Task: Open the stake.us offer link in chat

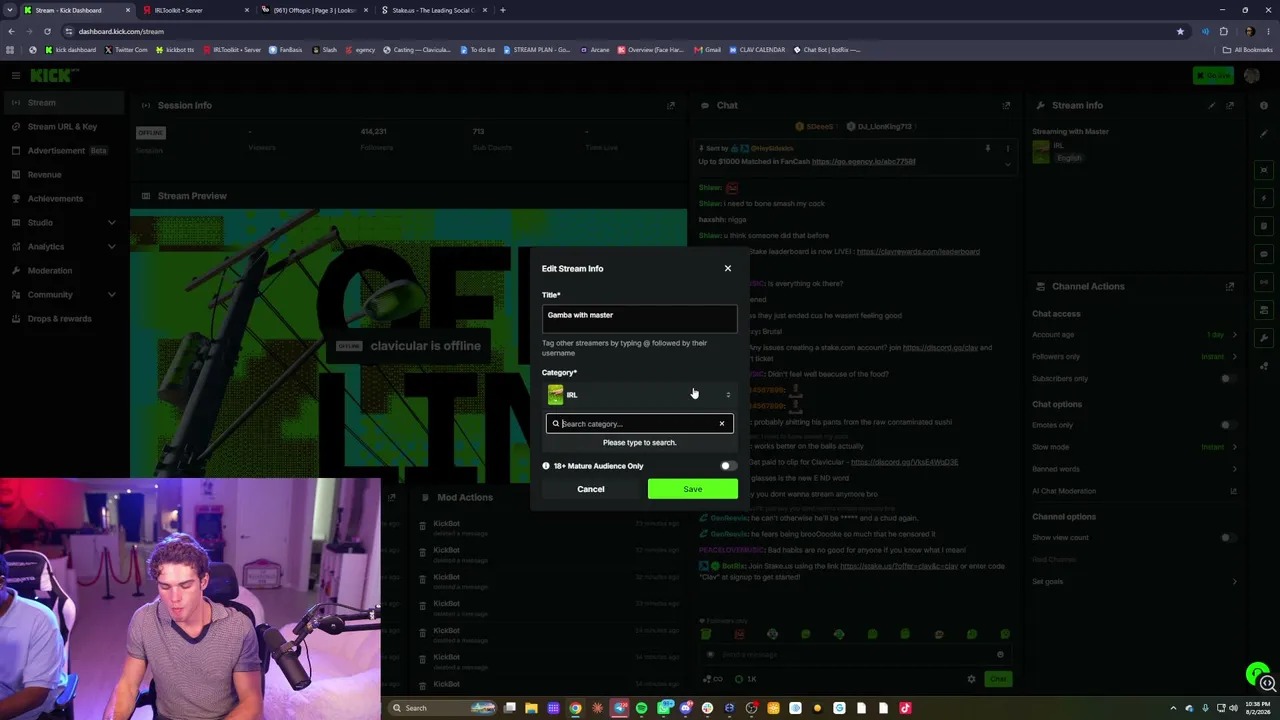Action: click(899, 566)
